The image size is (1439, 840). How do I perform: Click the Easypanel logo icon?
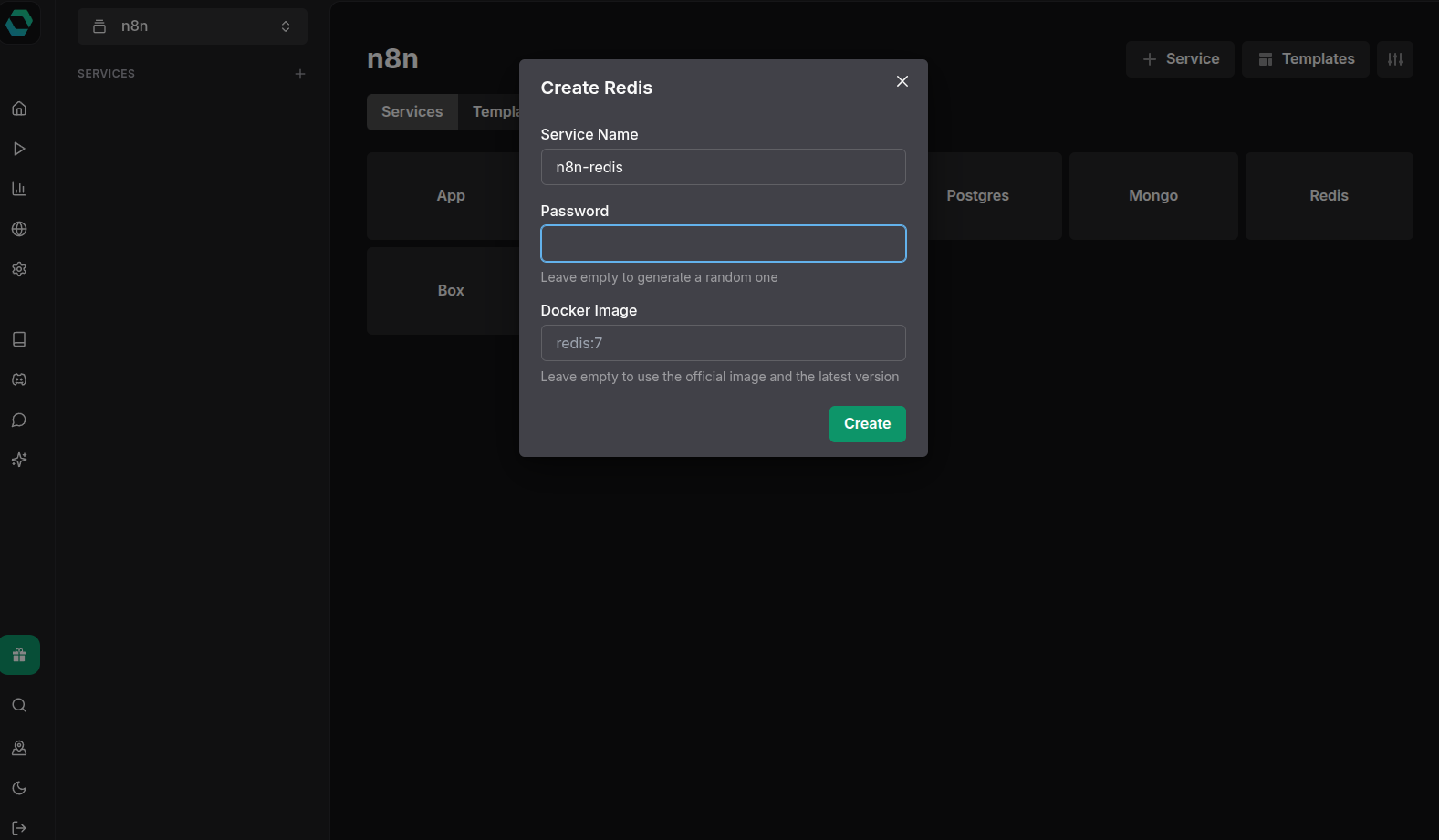(x=19, y=22)
